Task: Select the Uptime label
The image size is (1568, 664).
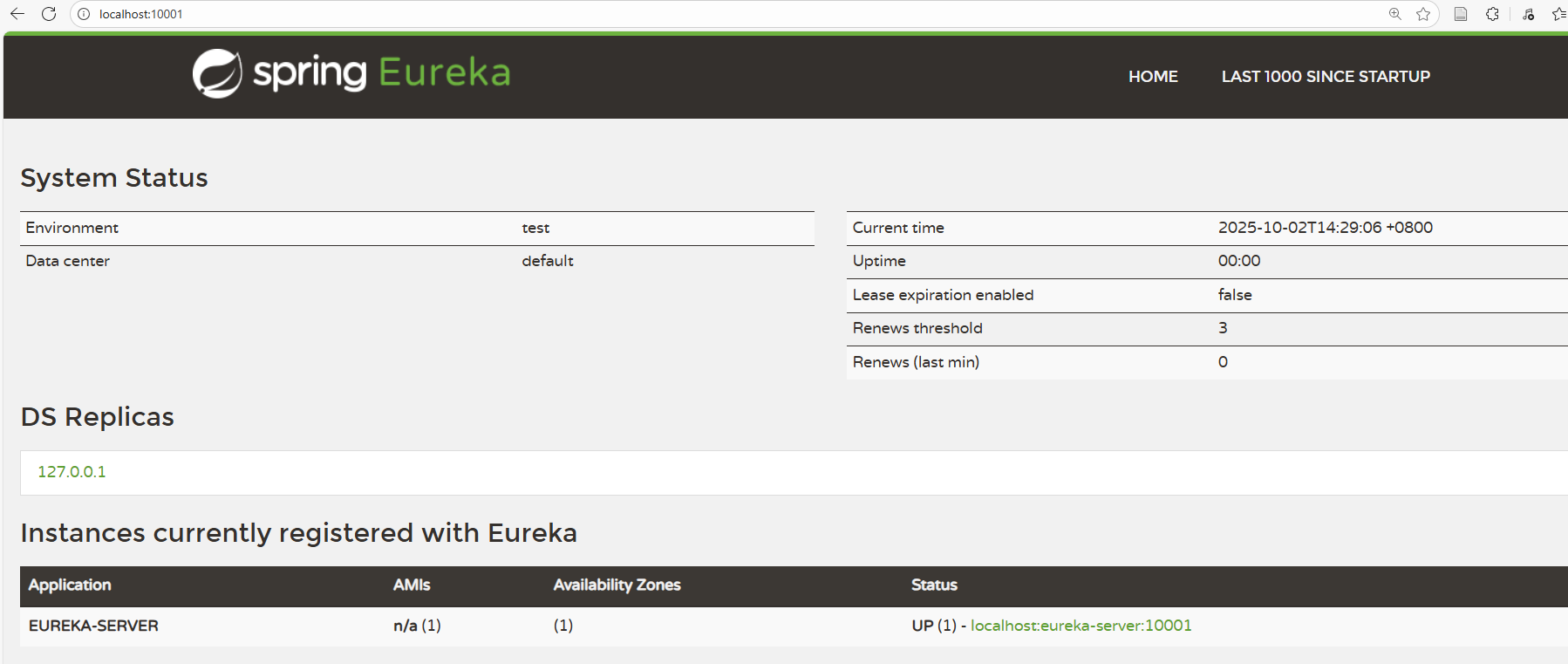Action: (x=879, y=261)
